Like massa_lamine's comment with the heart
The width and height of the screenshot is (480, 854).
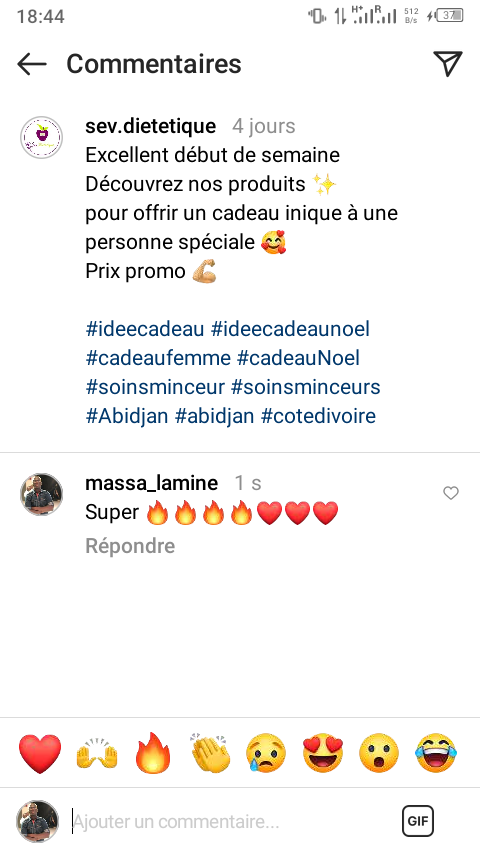pos(451,493)
